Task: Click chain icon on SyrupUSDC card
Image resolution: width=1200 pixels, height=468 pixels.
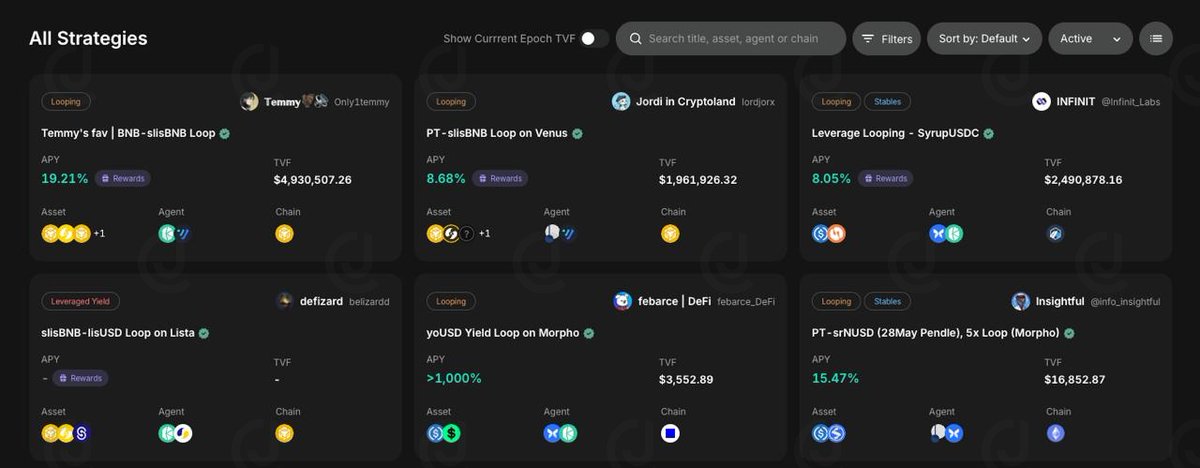Action: pyautogui.click(x=1055, y=234)
